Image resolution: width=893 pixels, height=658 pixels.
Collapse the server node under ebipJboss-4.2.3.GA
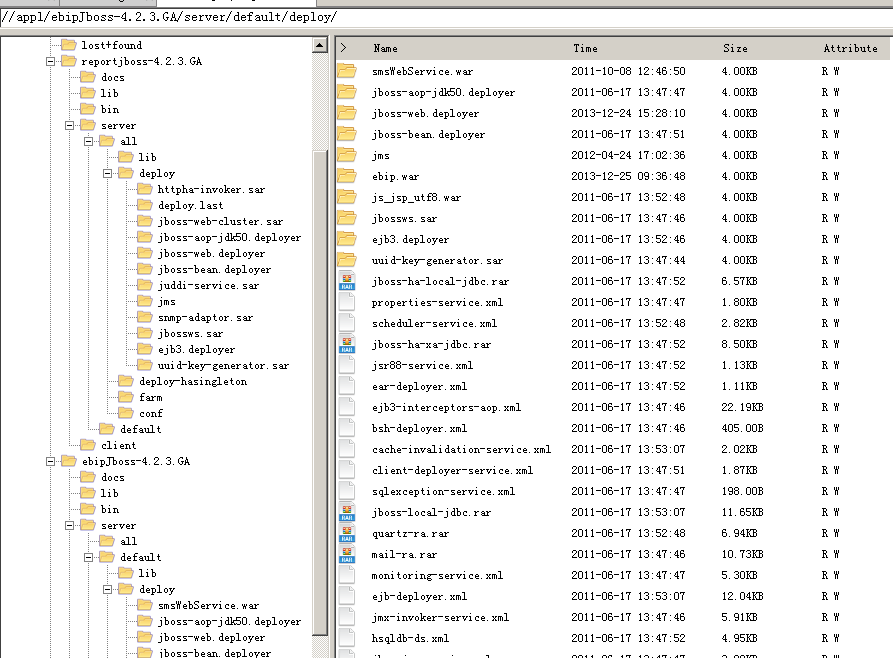[x=69, y=525]
